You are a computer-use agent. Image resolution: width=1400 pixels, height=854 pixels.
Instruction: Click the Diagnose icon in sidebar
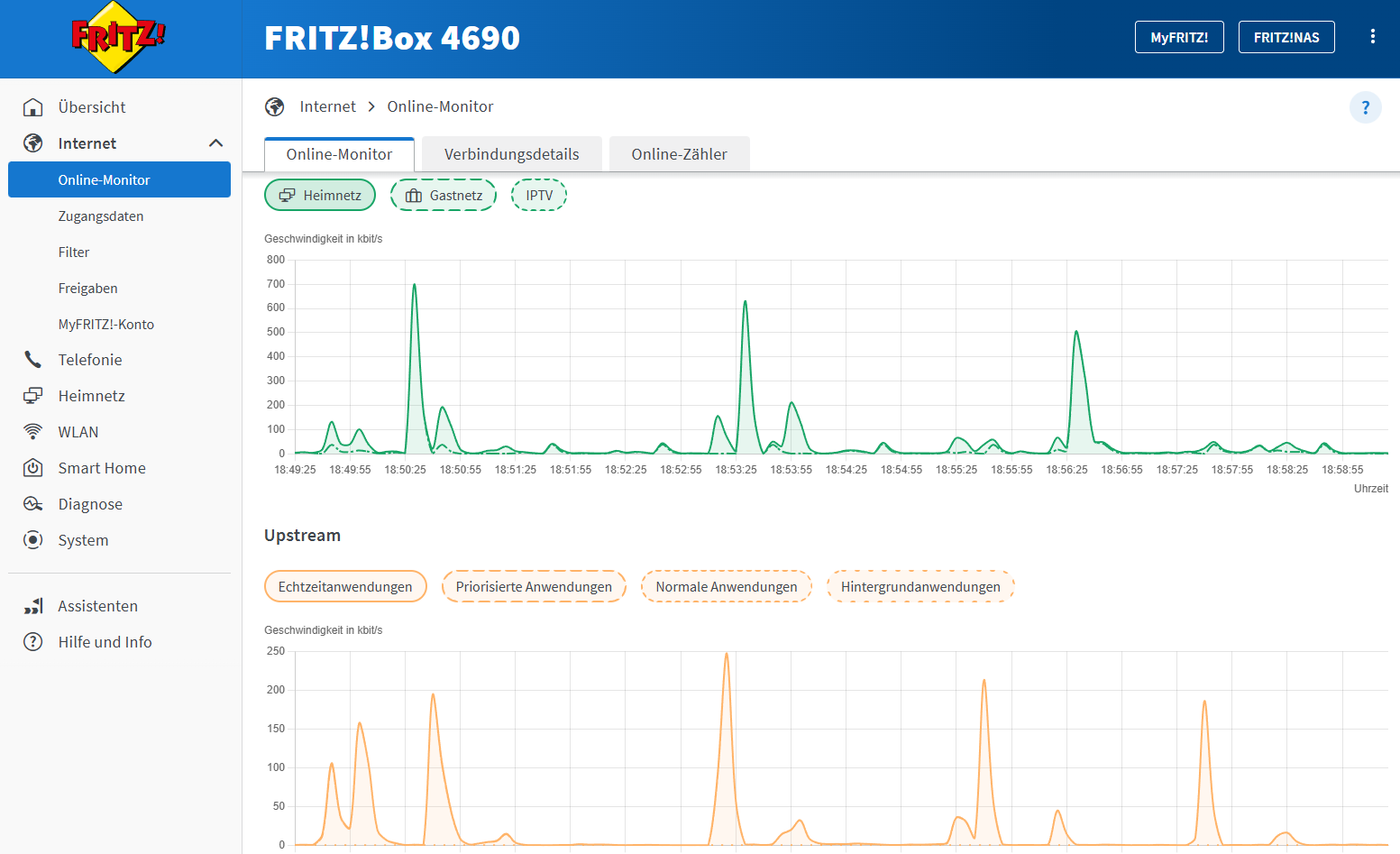point(33,504)
